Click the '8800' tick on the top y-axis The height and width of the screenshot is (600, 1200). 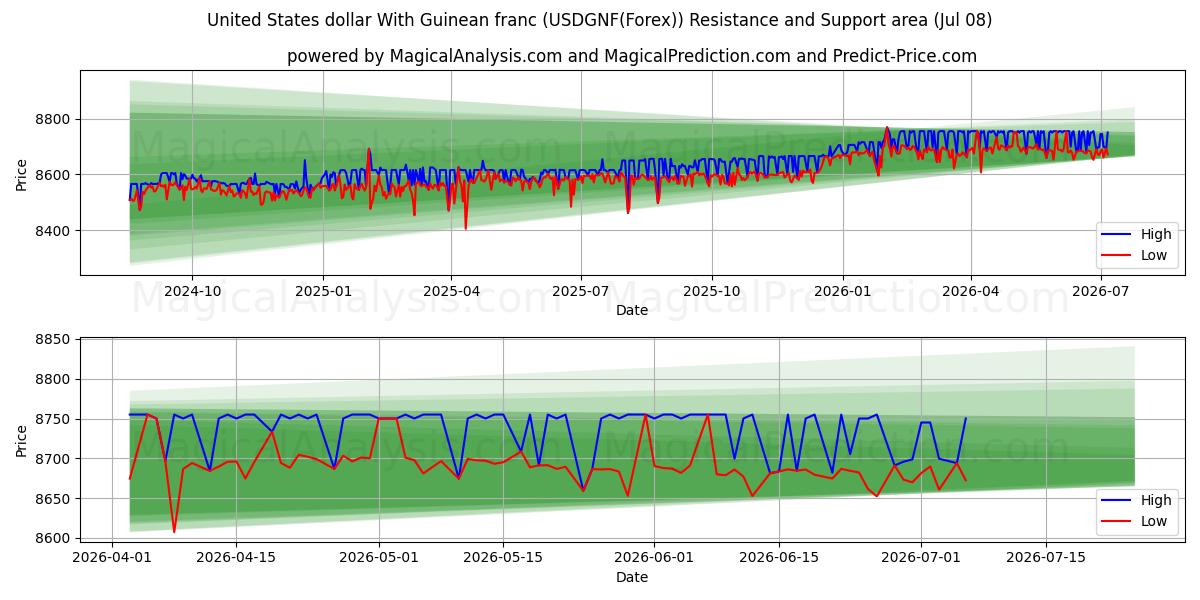[52, 120]
